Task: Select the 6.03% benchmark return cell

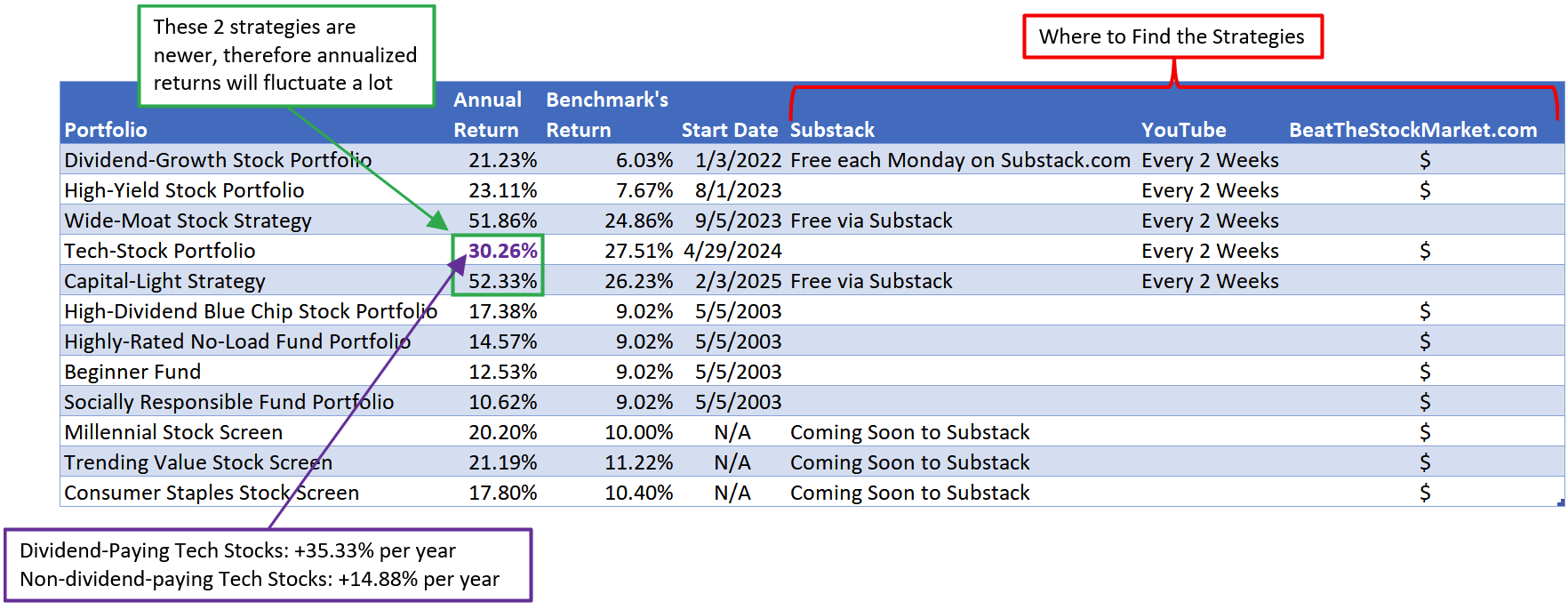Action: click(x=644, y=160)
